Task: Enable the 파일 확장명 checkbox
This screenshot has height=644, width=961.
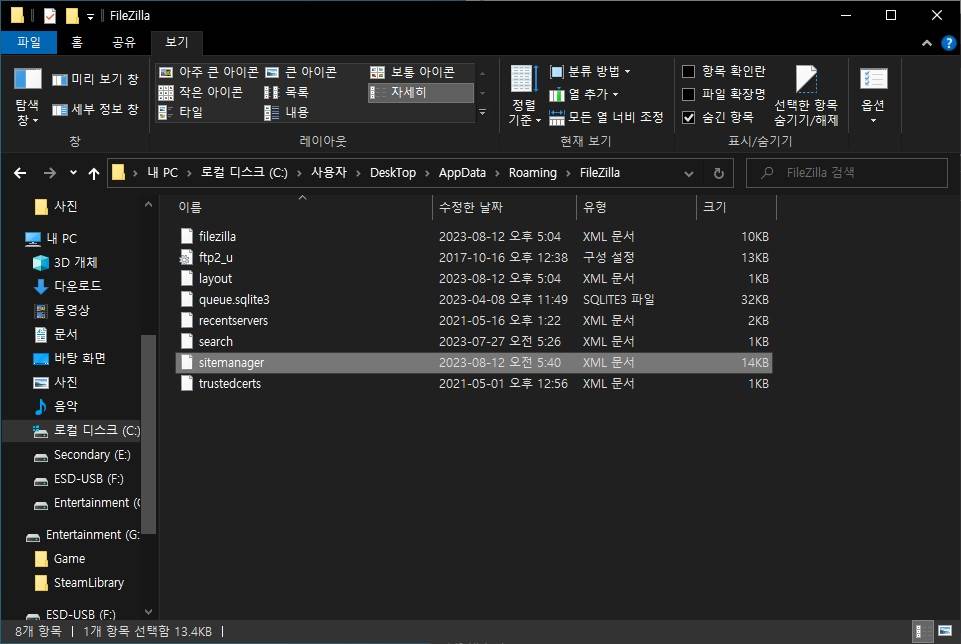Action: (x=689, y=94)
